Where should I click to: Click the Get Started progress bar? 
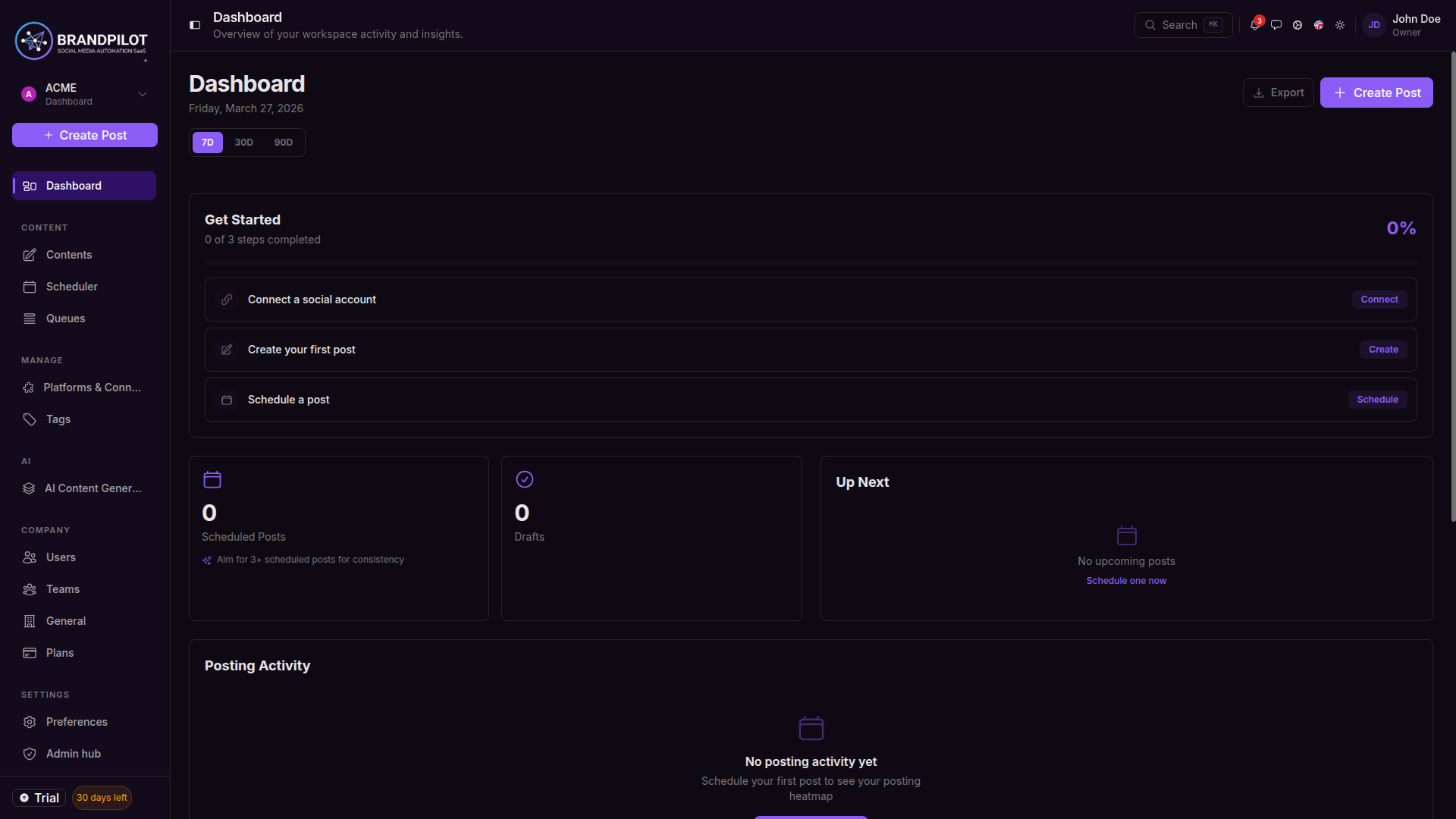pos(810,262)
